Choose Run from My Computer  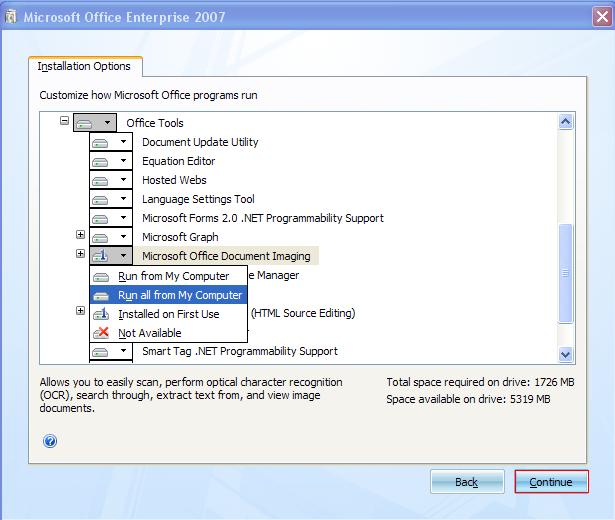[x=169, y=276]
